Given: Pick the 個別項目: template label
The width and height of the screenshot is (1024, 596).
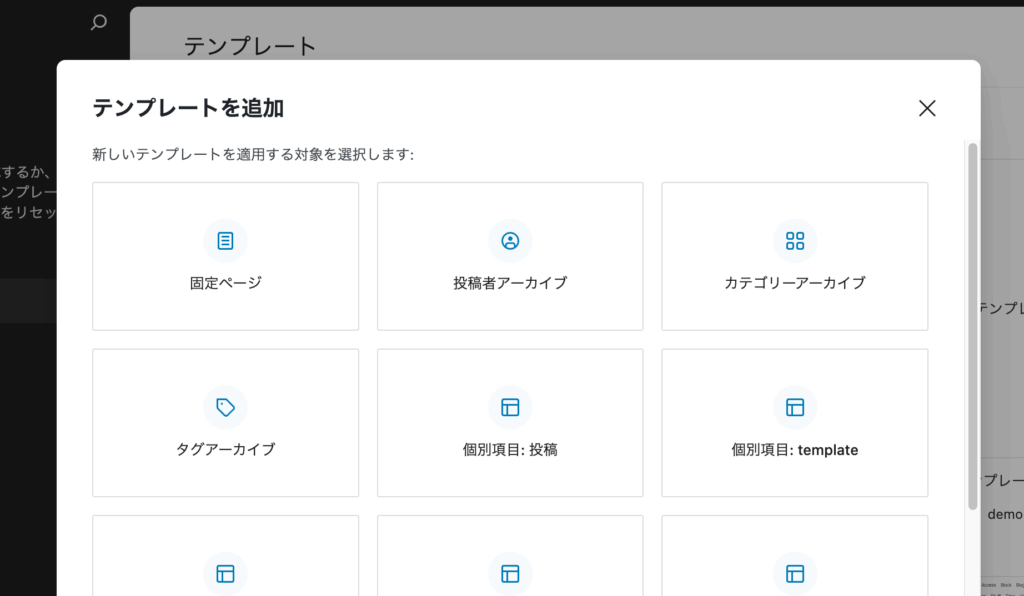Looking at the screenshot, I should (x=795, y=450).
